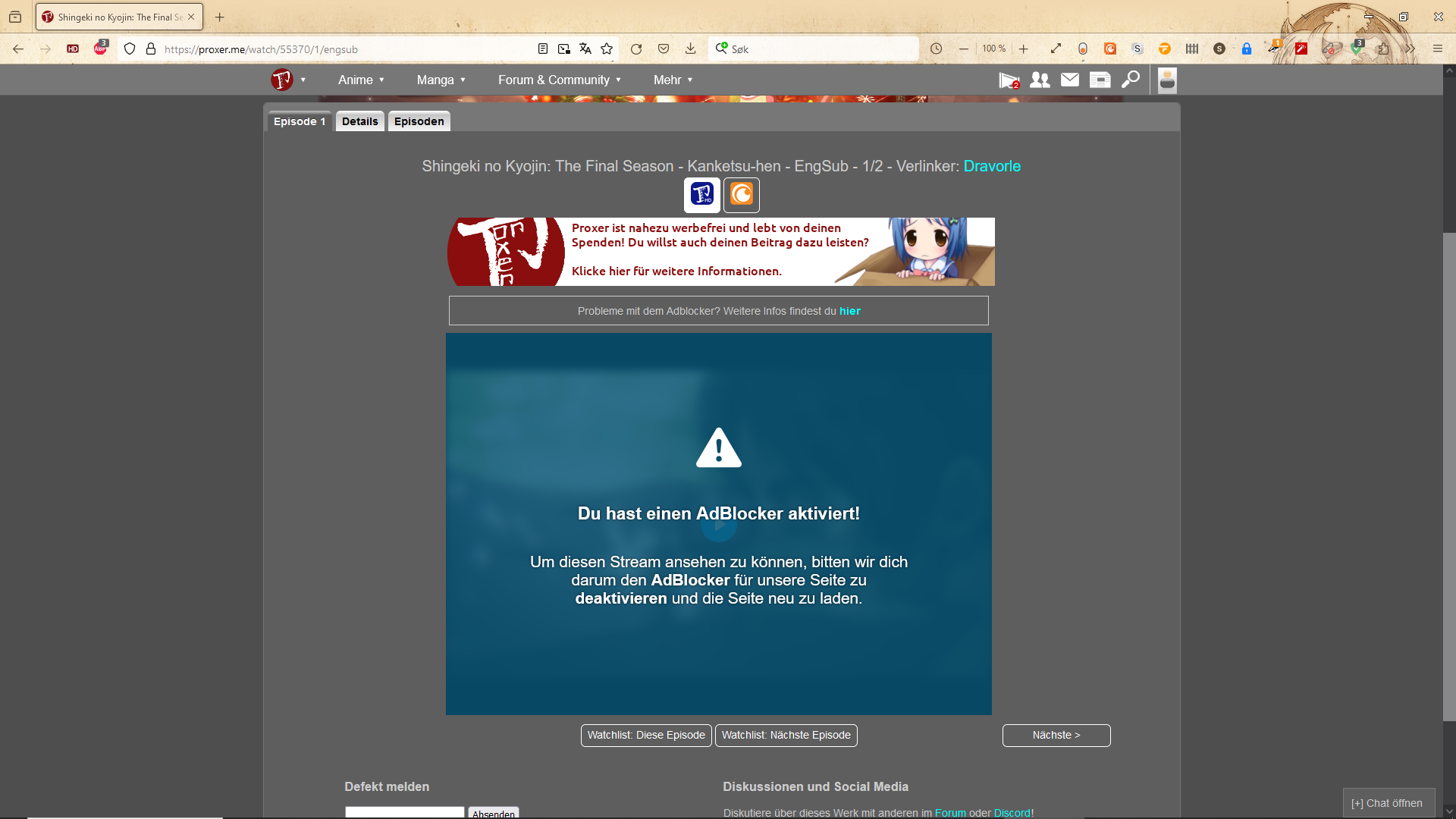This screenshot has width=1456, height=819.
Task: Open the Proxer search magnifier icon
Action: tap(1130, 80)
